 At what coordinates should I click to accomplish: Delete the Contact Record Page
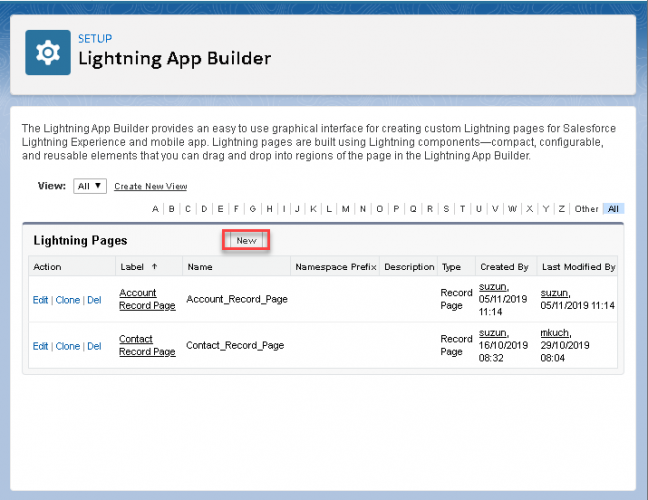94,346
